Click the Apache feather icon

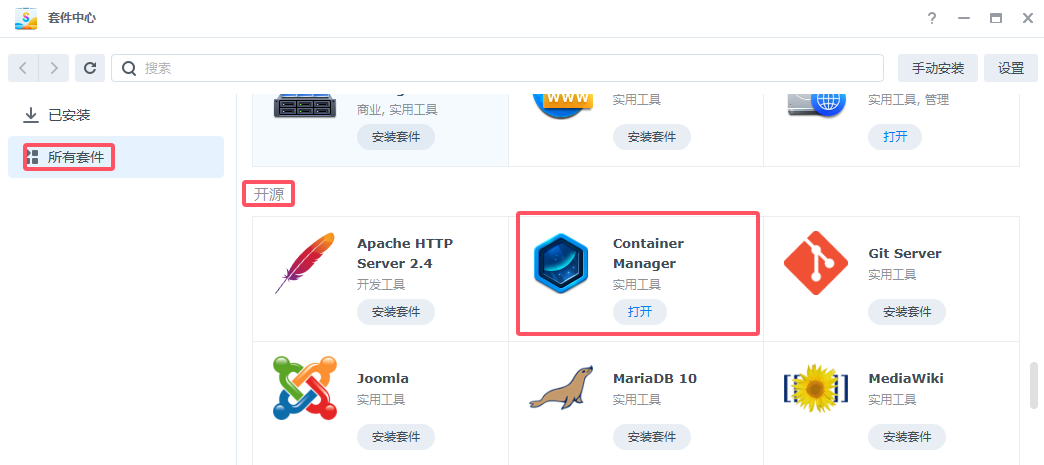[305, 263]
